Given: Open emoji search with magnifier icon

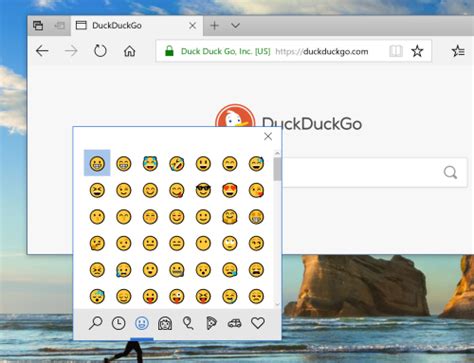Looking at the screenshot, I should (x=95, y=323).
